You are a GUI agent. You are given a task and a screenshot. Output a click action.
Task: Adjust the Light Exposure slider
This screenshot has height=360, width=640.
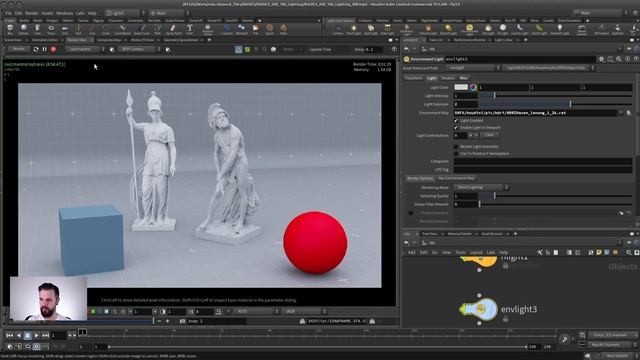(555, 104)
